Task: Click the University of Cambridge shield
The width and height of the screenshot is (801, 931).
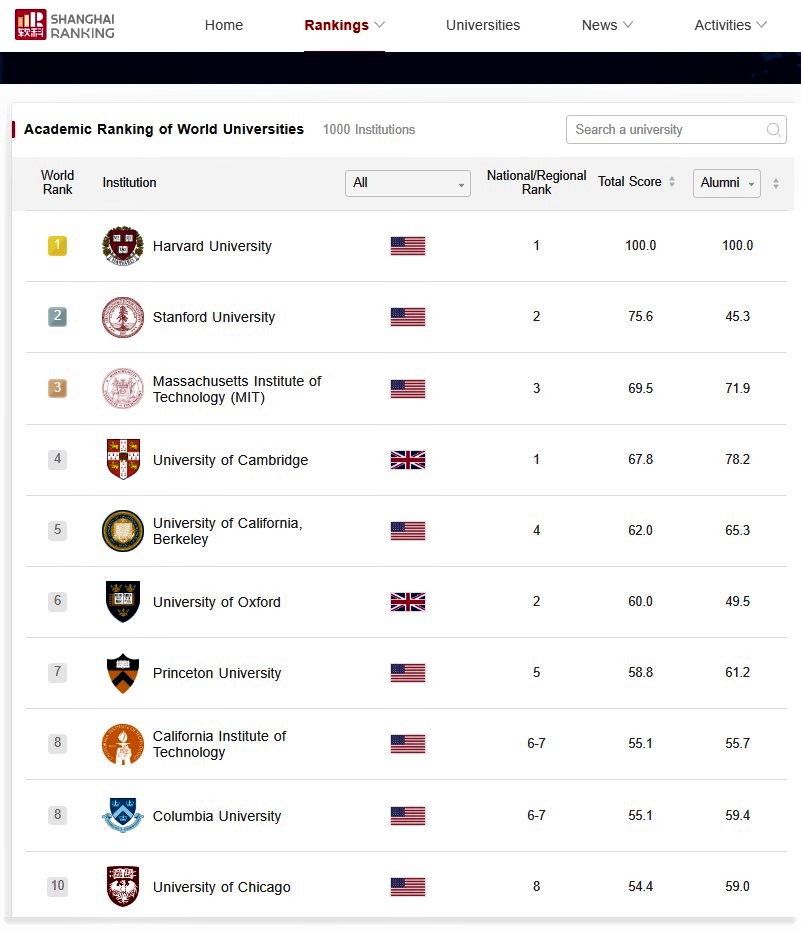Action: coord(123,460)
